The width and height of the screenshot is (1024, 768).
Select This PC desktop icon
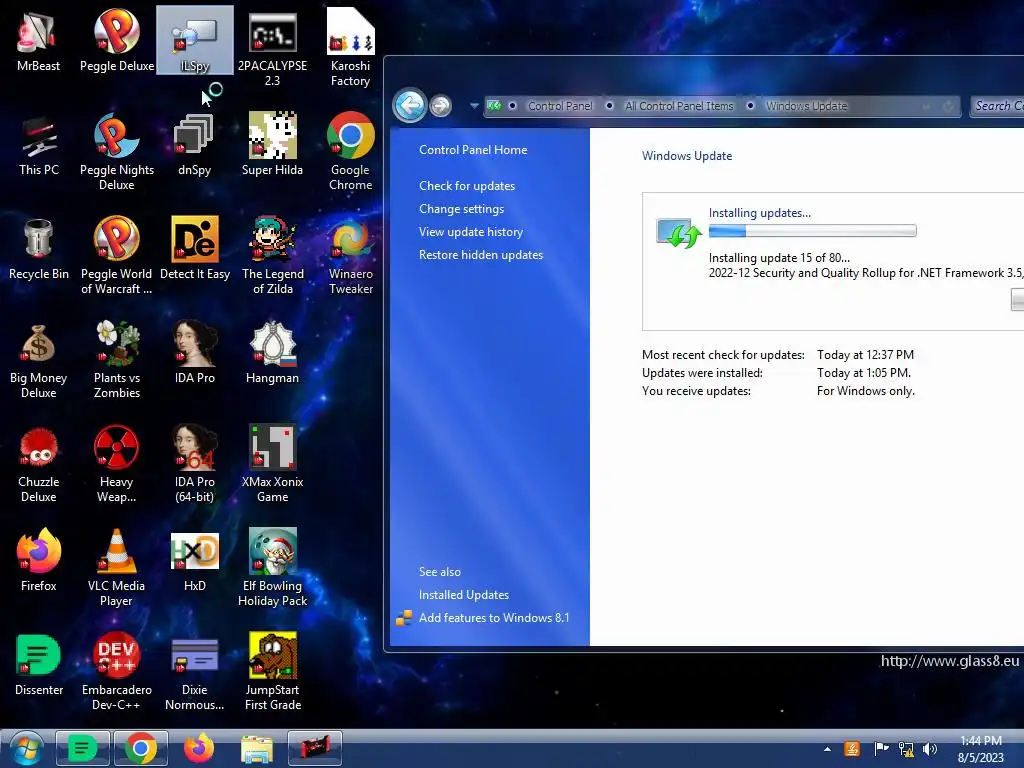click(x=39, y=145)
